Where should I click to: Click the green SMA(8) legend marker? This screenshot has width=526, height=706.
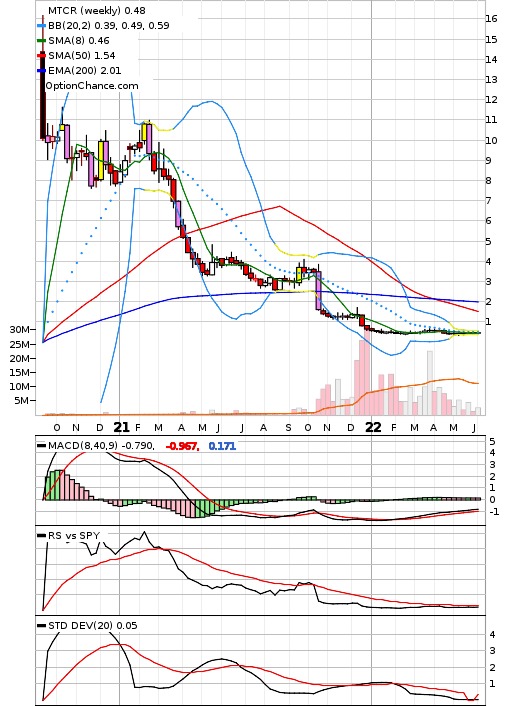click(41, 41)
